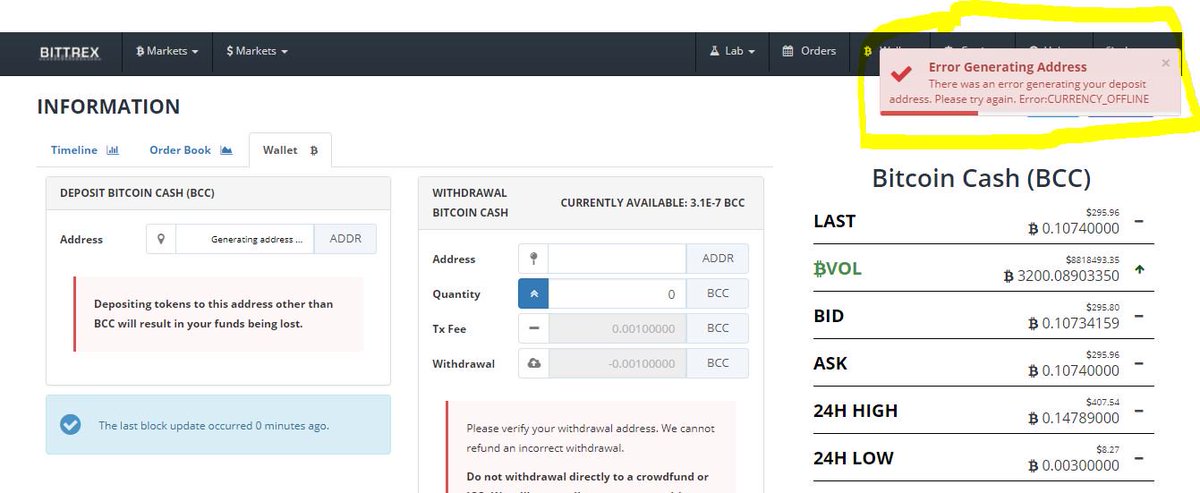The image size is (1200, 493).
Task: Click the 24H HIGH value 0.14789000
Action: (1074, 418)
